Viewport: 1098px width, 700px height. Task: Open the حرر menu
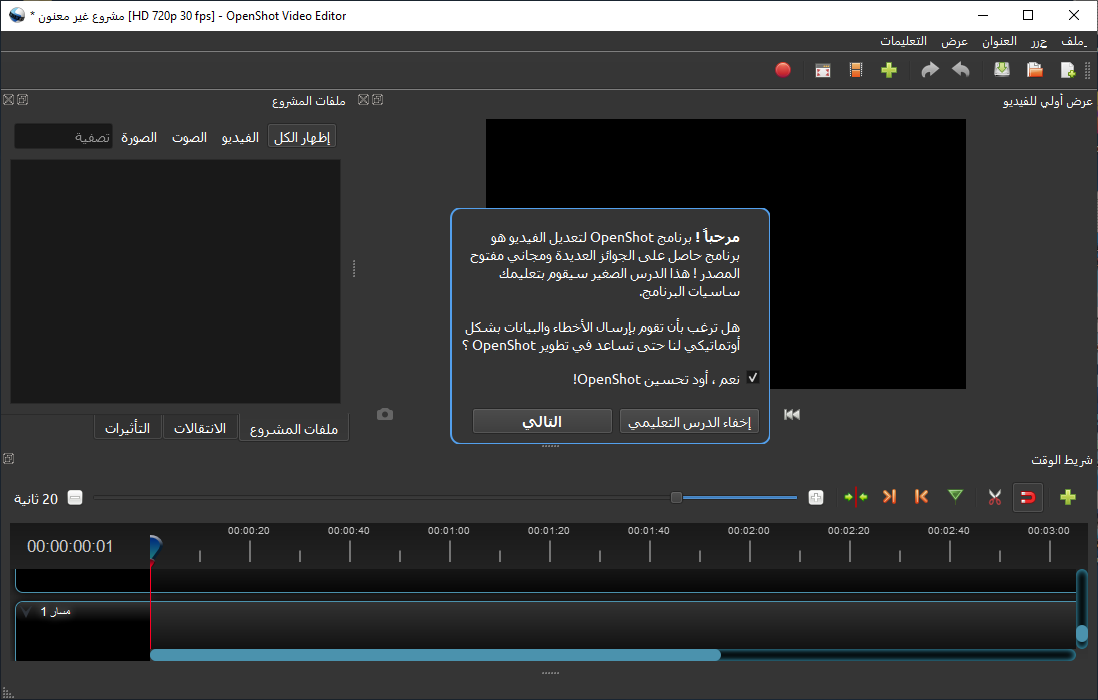(x=1038, y=41)
